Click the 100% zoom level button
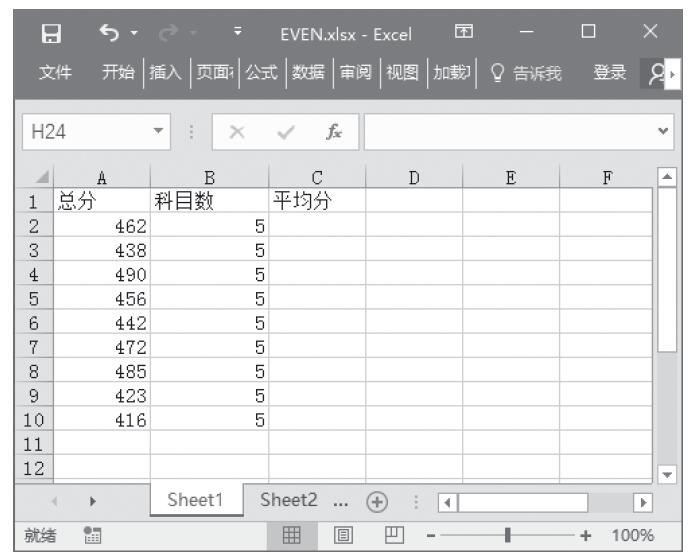 (x=632, y=536)
